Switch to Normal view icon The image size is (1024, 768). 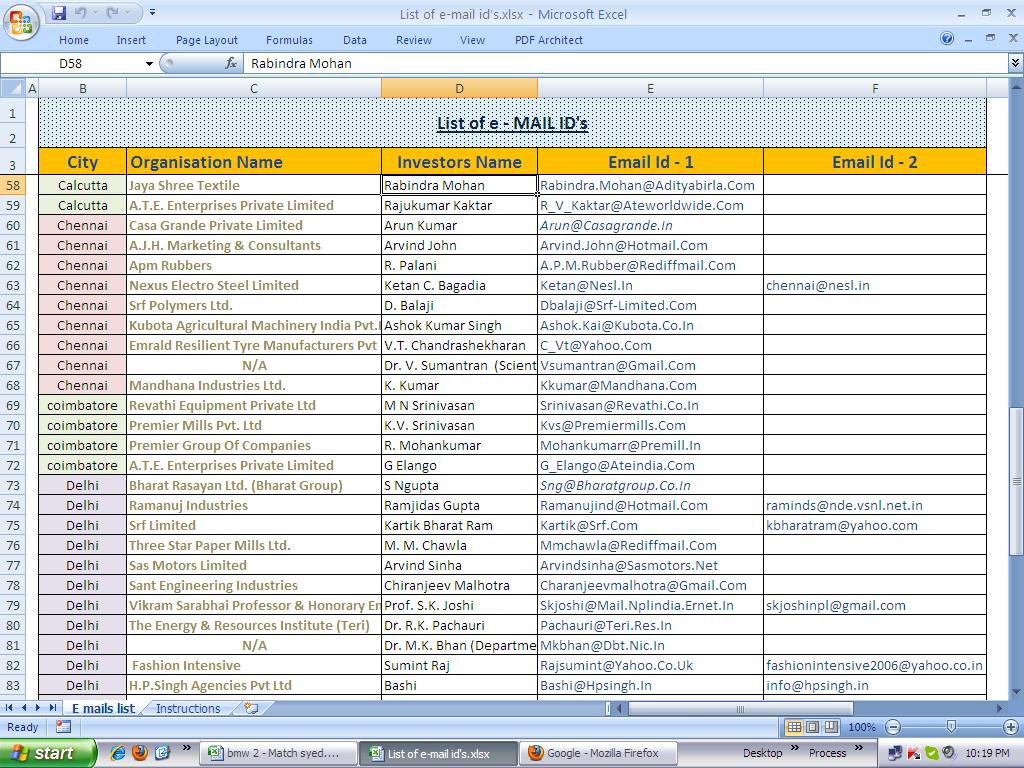793,727
